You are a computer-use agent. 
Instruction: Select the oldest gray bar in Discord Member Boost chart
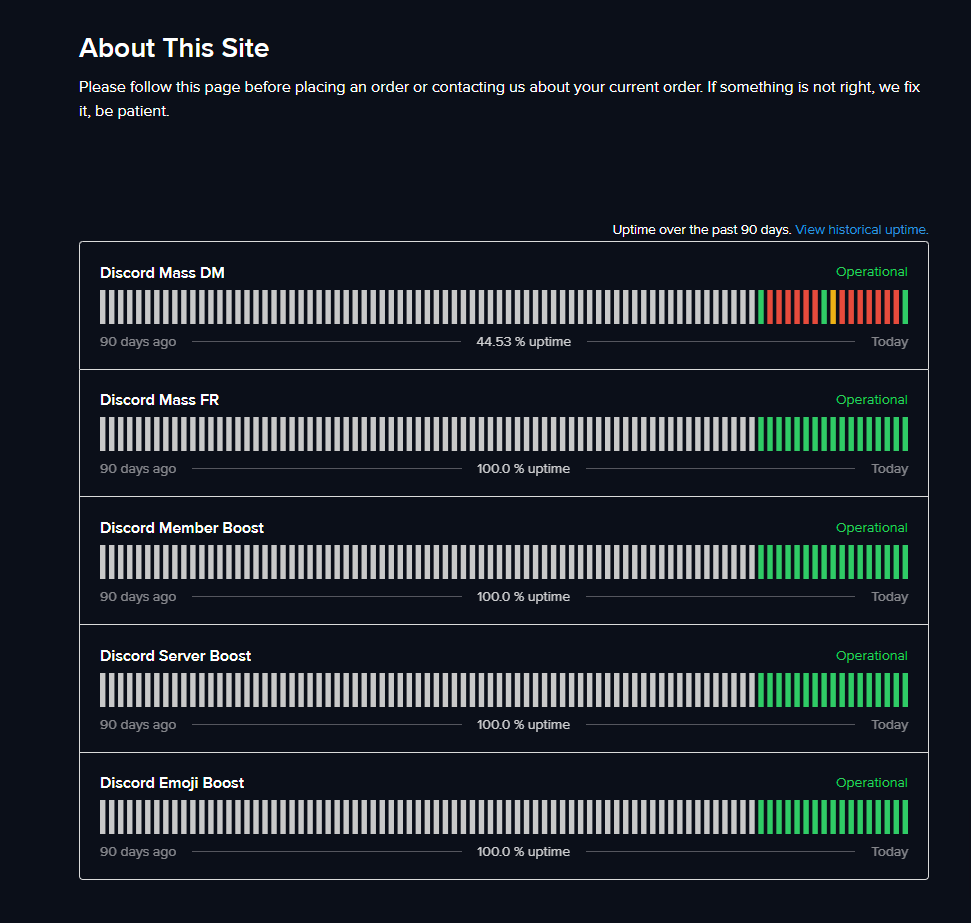click(103, 562)
